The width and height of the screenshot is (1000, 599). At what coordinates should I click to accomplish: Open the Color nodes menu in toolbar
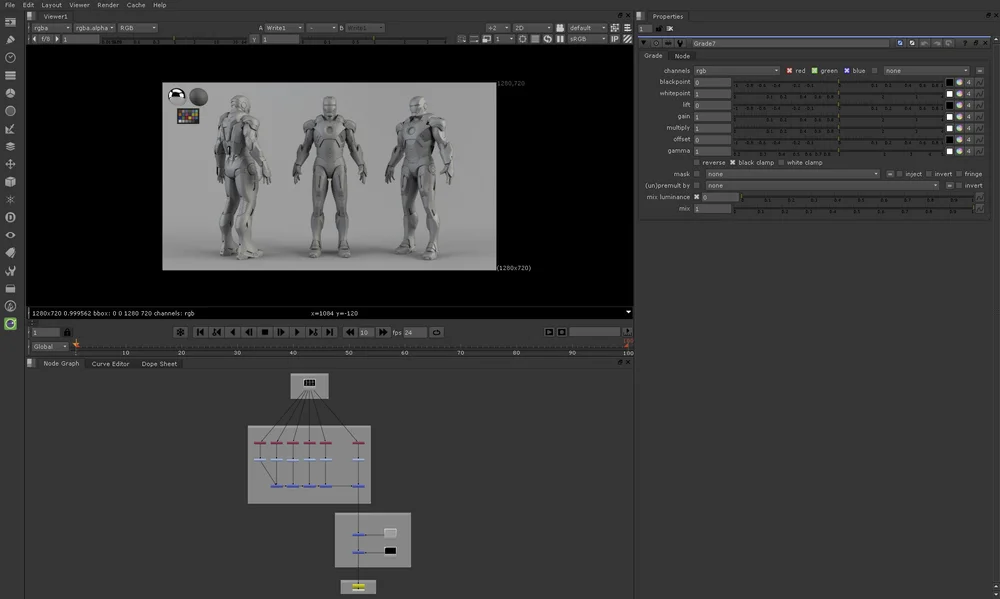click(x=10, y=93)
